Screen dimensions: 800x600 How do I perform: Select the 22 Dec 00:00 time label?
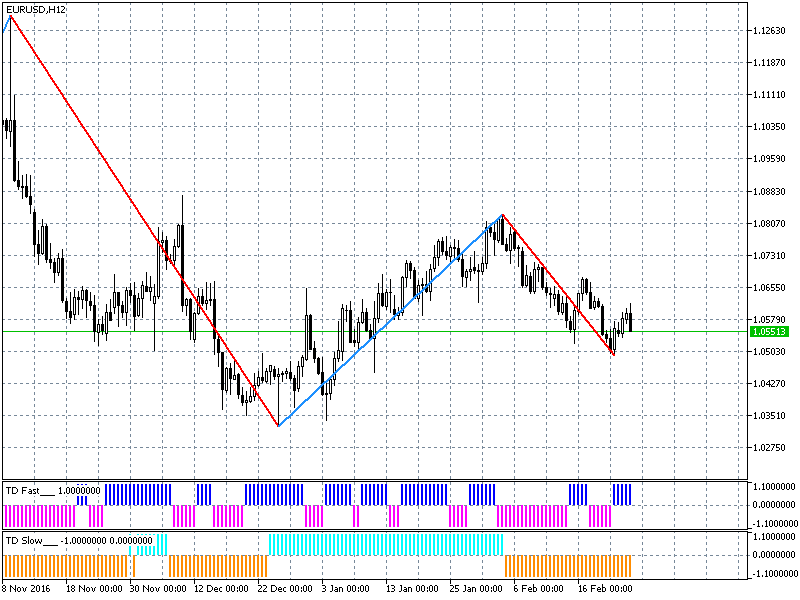coord(285,589)
